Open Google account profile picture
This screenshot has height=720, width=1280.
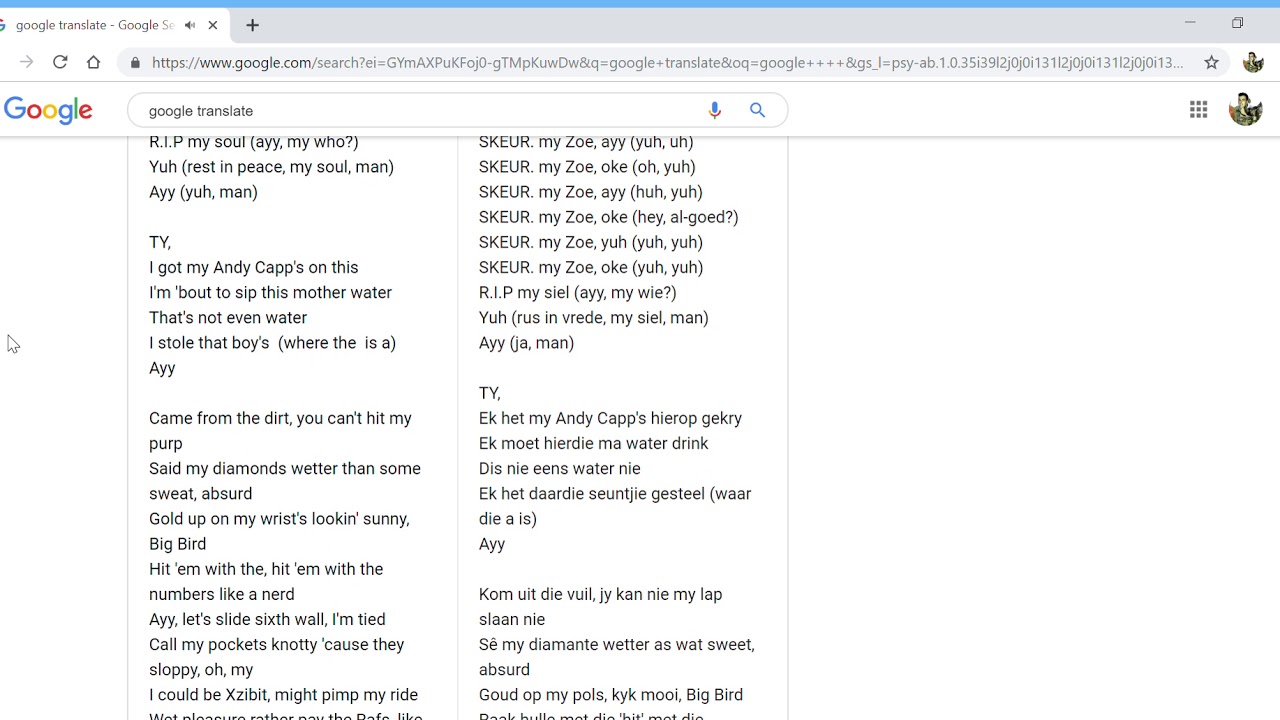point(1245,109)
